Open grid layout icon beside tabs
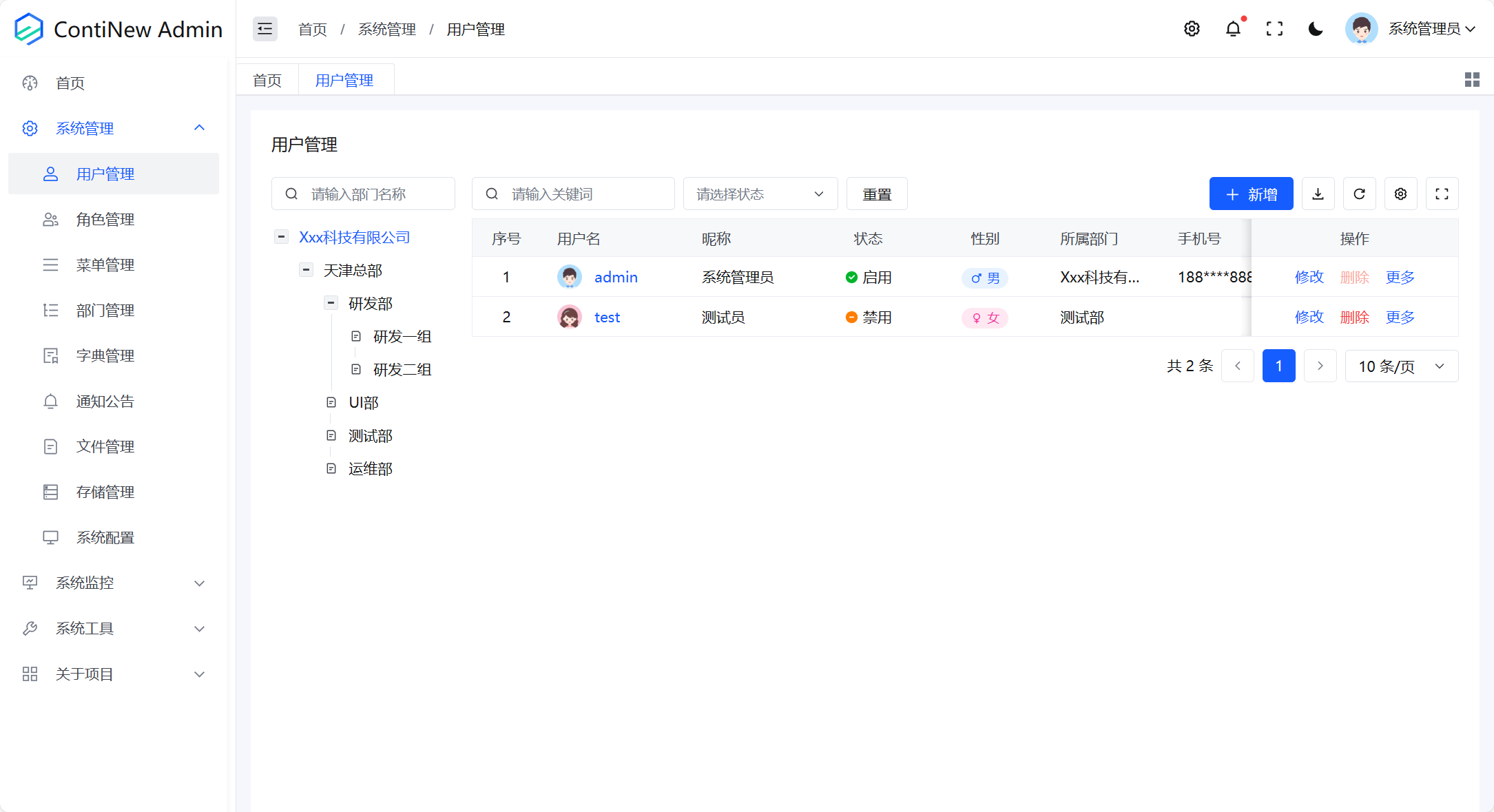The height and width of the screenshot is (812, 1494). (x=1472, y=79)
